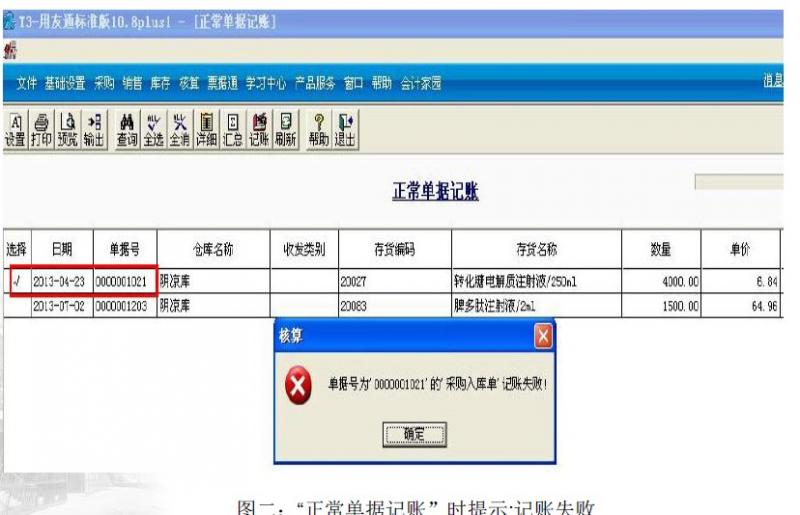Click the 选择 column header
Image resolution: width=800 pixels, height=515 pixels.
[17, 249]
